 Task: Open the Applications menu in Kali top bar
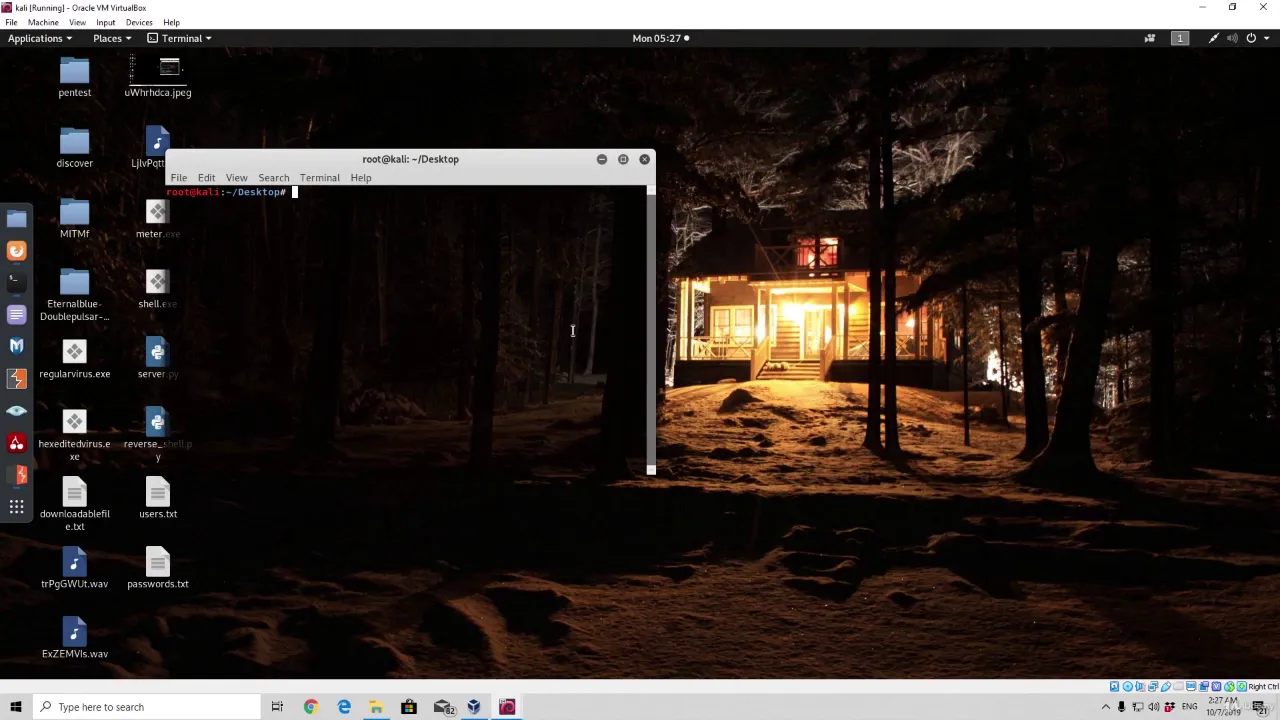tap(39, 38)
